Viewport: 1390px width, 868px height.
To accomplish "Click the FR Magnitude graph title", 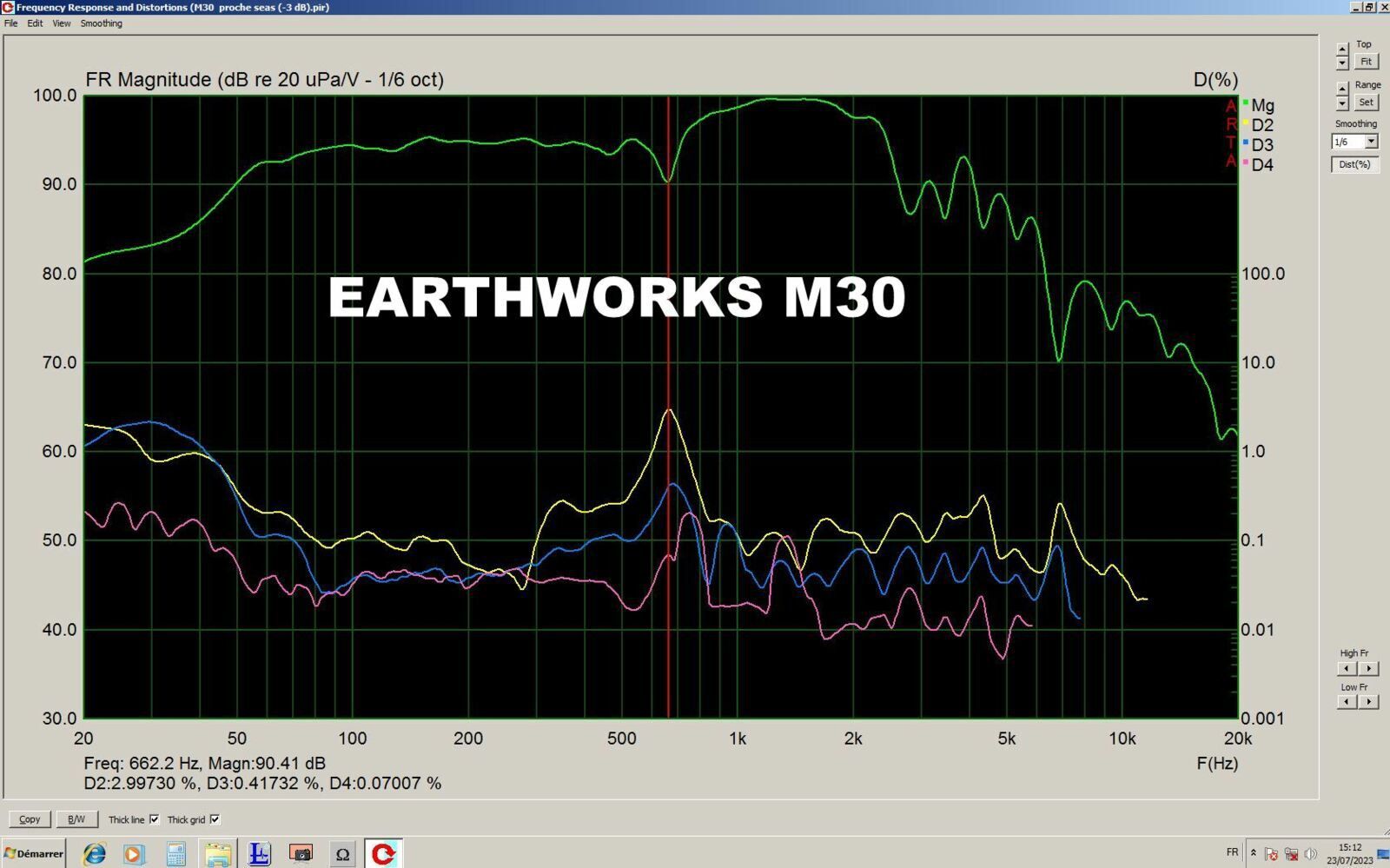I will coord(264,80).
